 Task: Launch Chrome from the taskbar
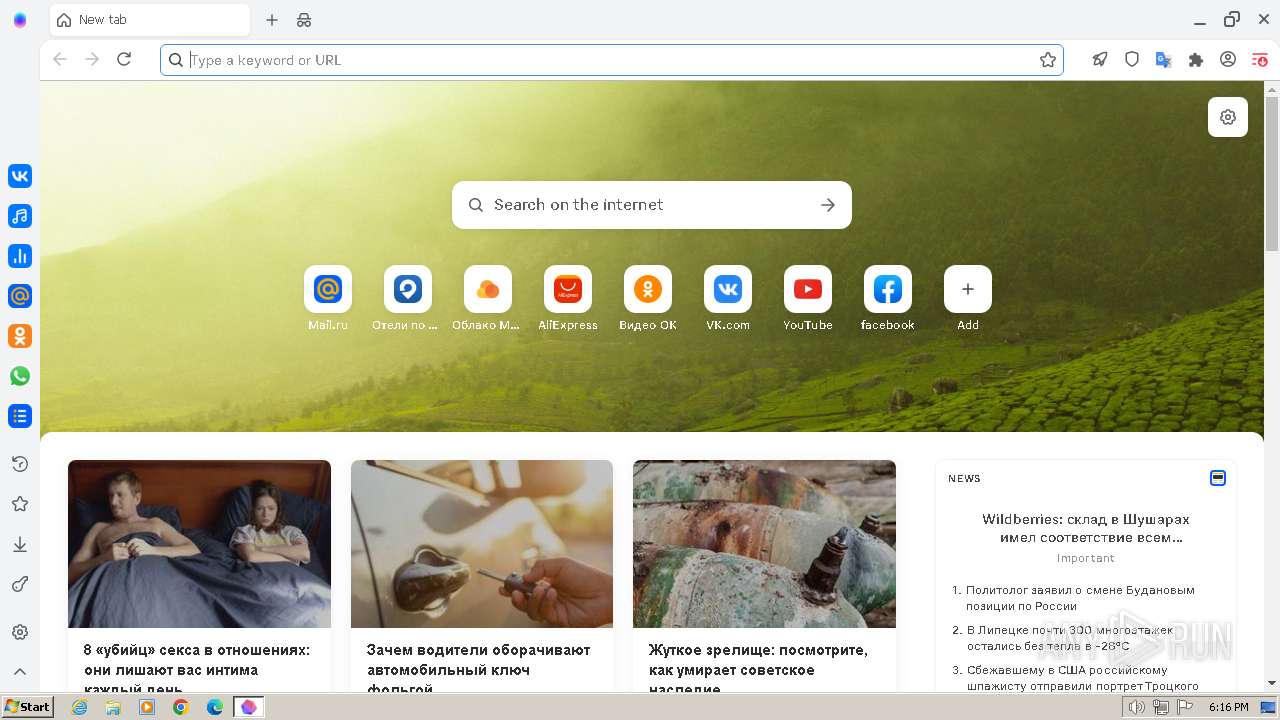pos(180,707)
